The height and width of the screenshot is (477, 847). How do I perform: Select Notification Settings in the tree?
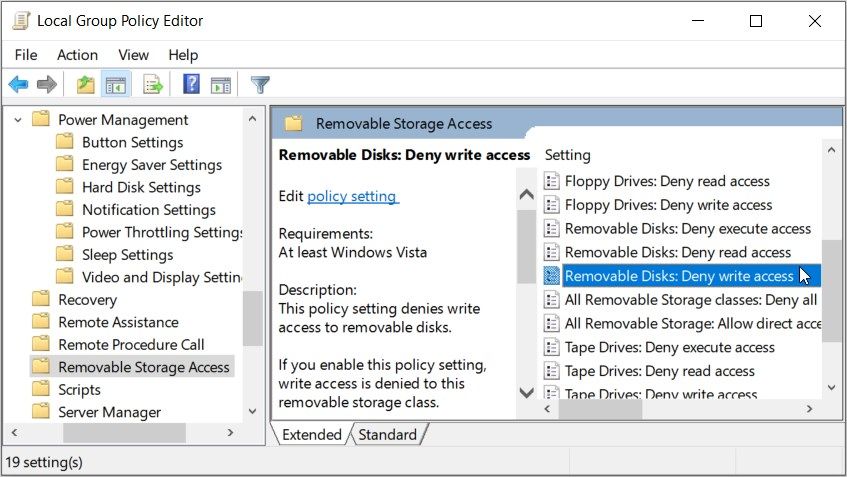click(x=149, y=210)
